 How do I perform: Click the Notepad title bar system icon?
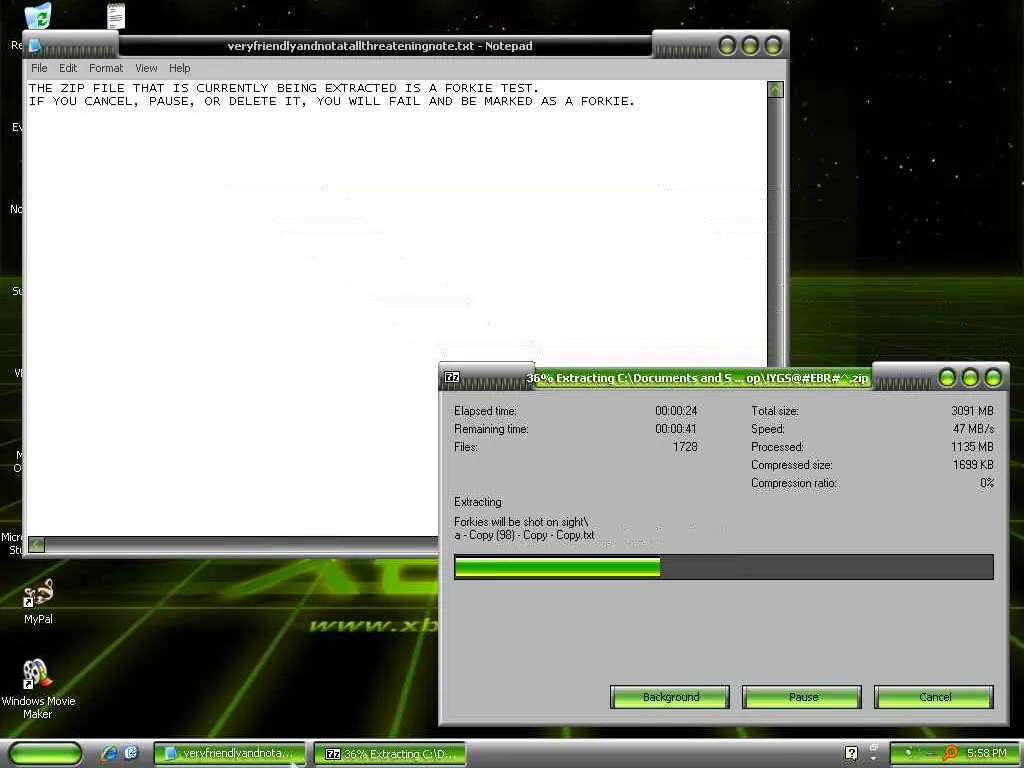coord(35,46)
